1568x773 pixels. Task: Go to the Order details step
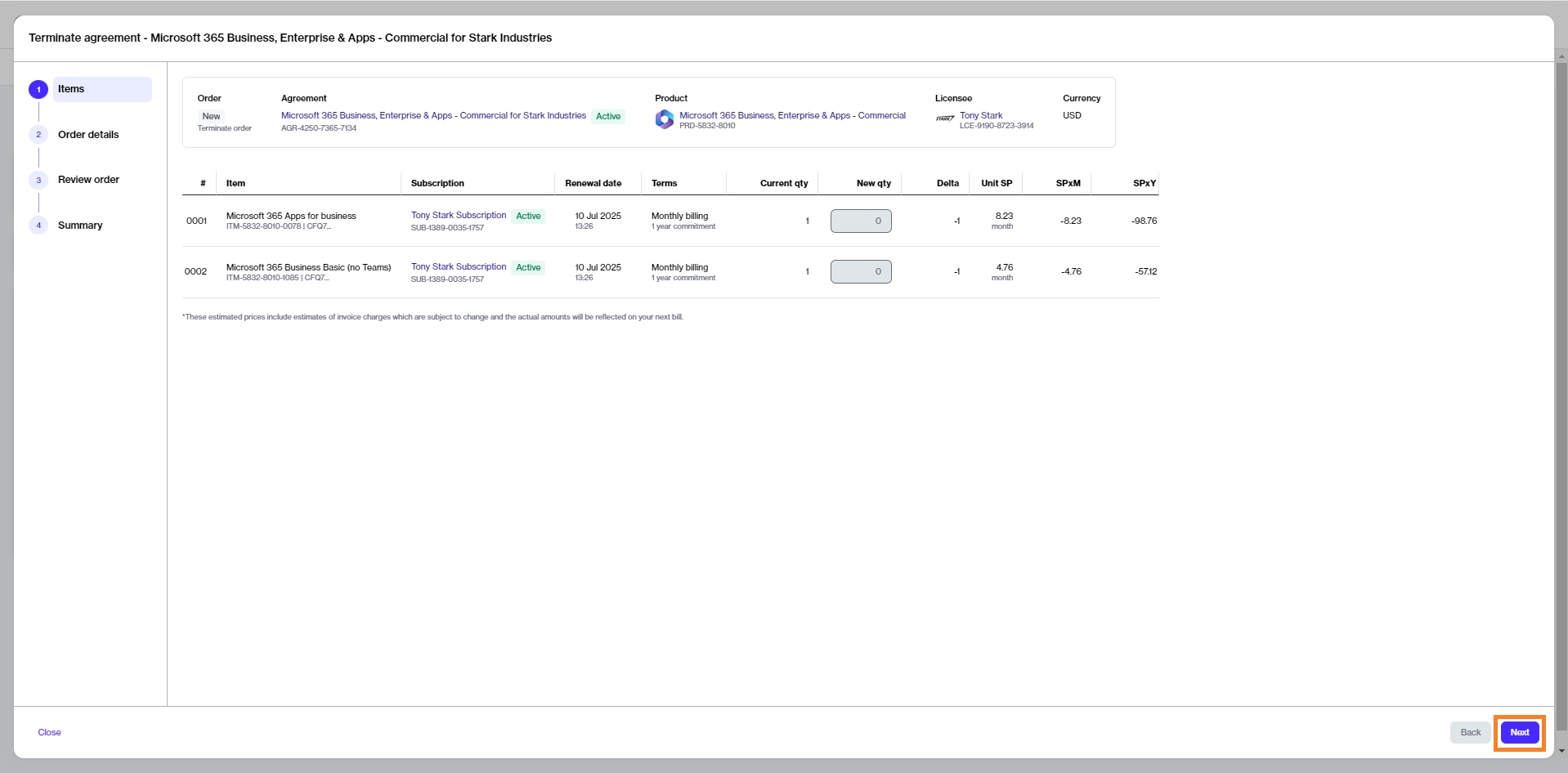point(88,135)
